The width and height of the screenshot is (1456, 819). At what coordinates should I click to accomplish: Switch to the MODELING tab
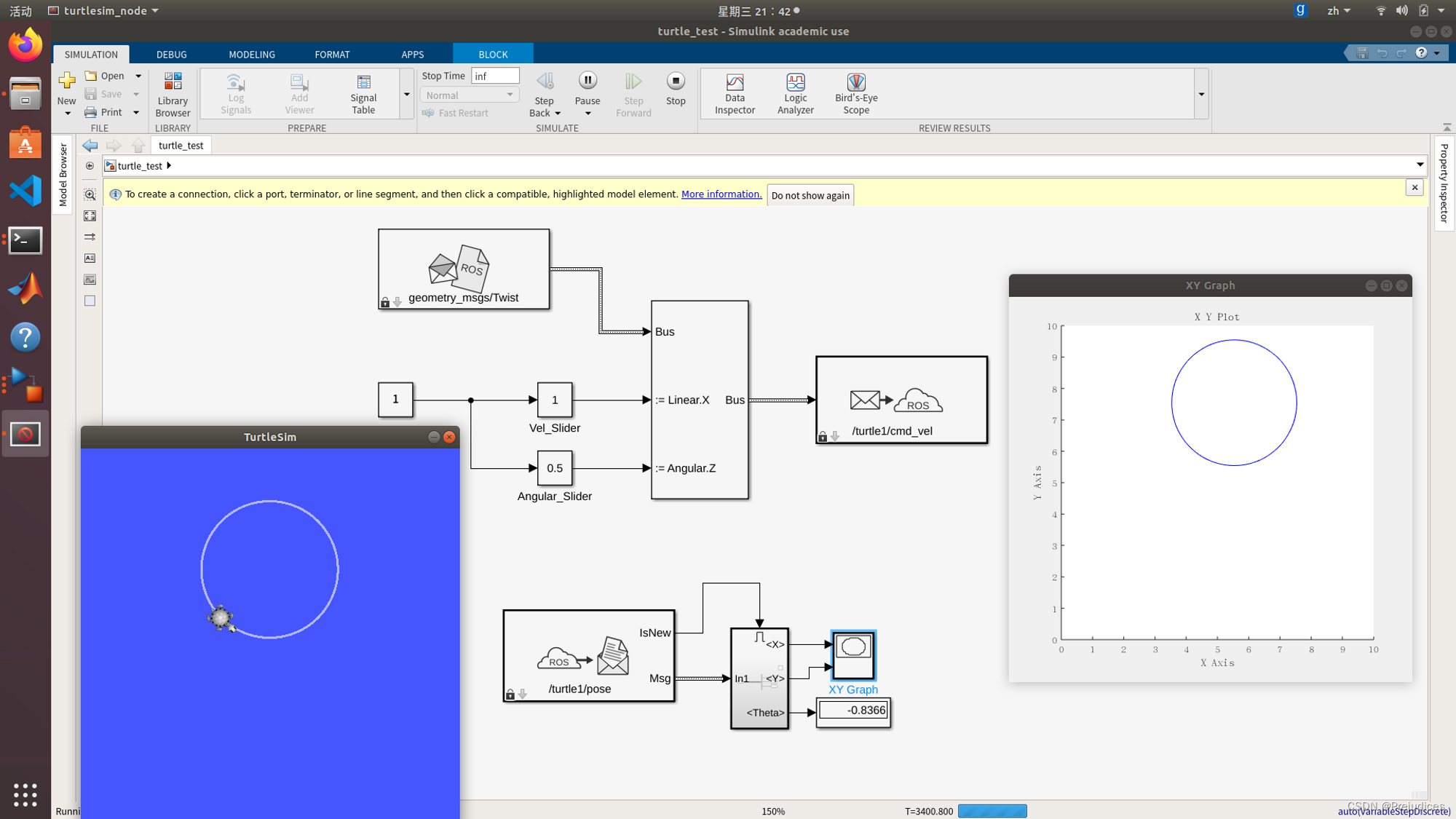[x=252, y=55]
